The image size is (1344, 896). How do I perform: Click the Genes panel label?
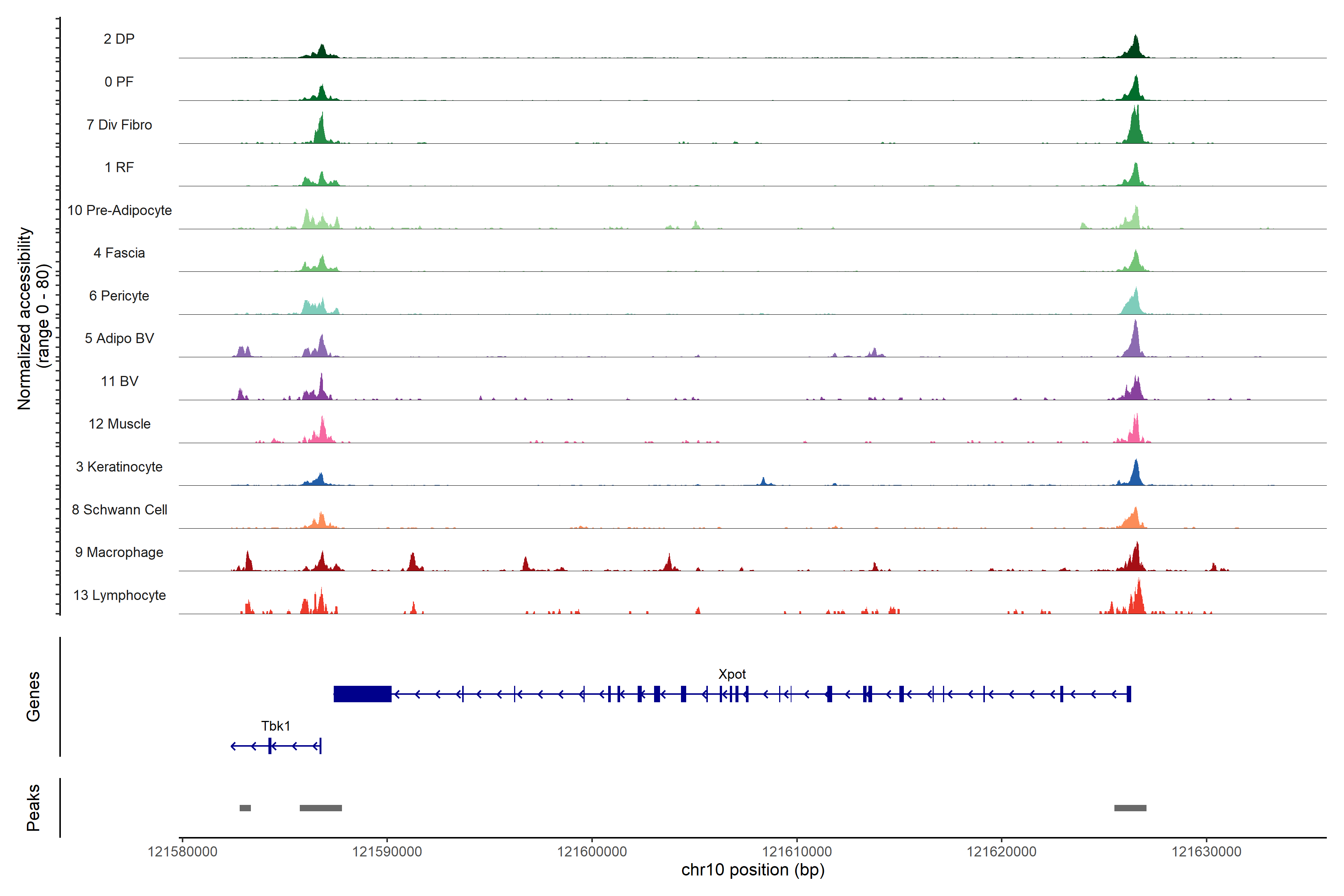(x=33, y=696)
